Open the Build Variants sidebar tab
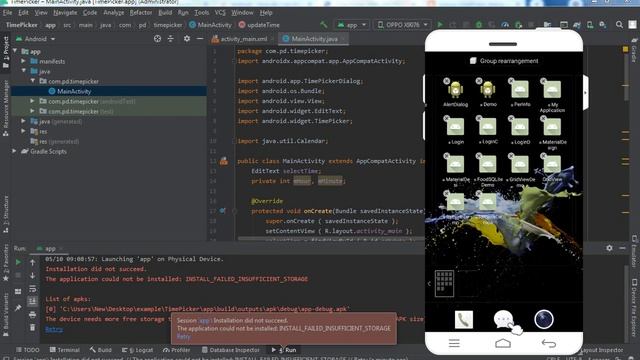The height and width of the screenshot is (360, 640). (x=6, y=314)
